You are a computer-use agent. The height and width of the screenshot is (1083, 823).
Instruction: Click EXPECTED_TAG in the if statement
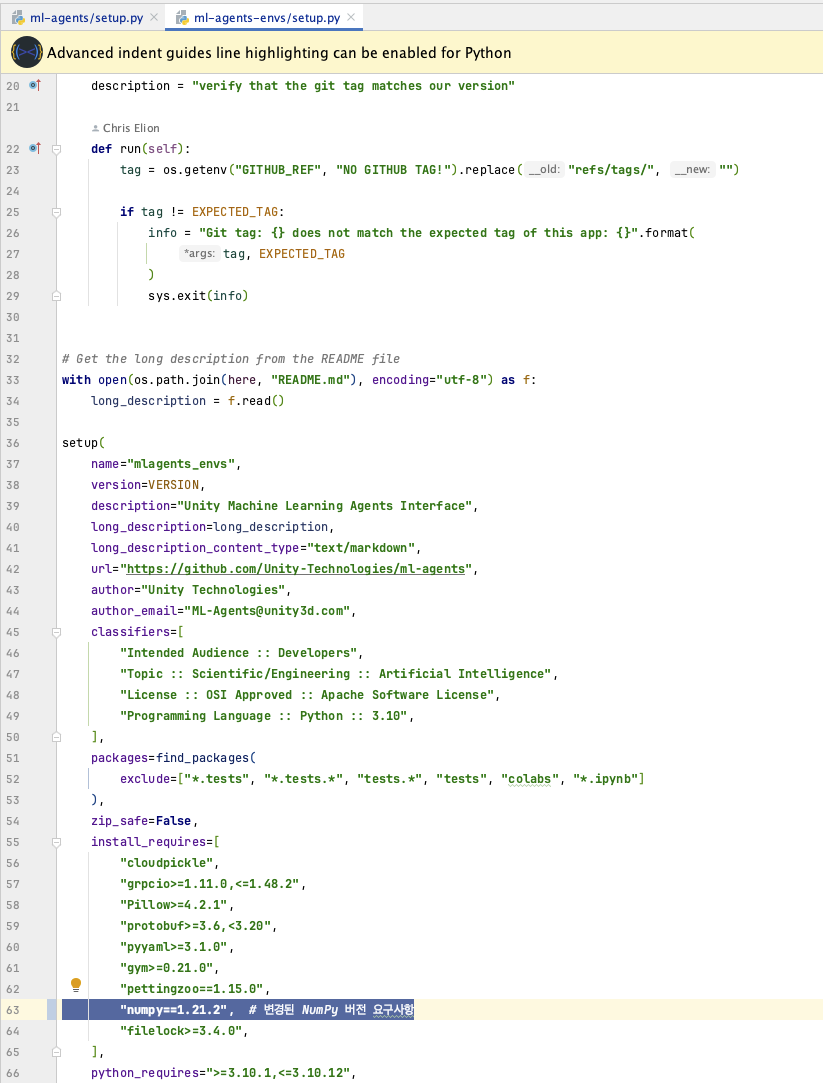[x=235, y=212]
